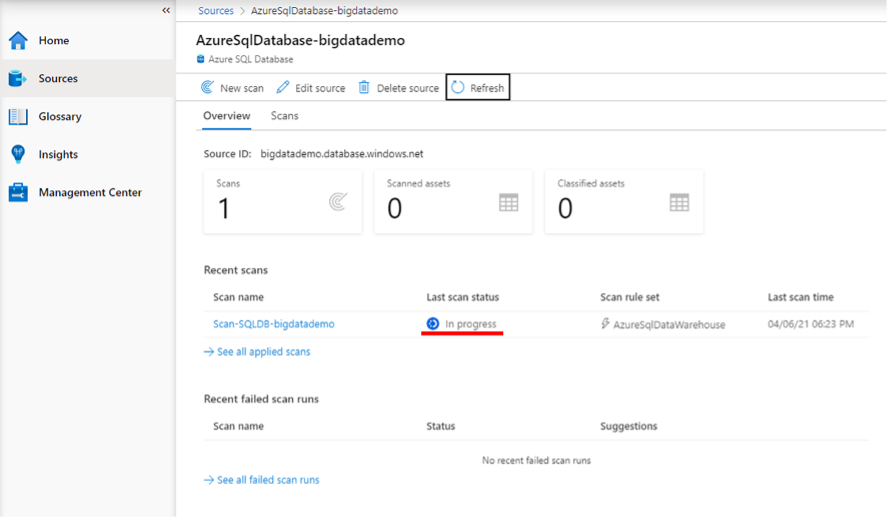
Task: Open See all failed scan runs
Action: [262, 479]
